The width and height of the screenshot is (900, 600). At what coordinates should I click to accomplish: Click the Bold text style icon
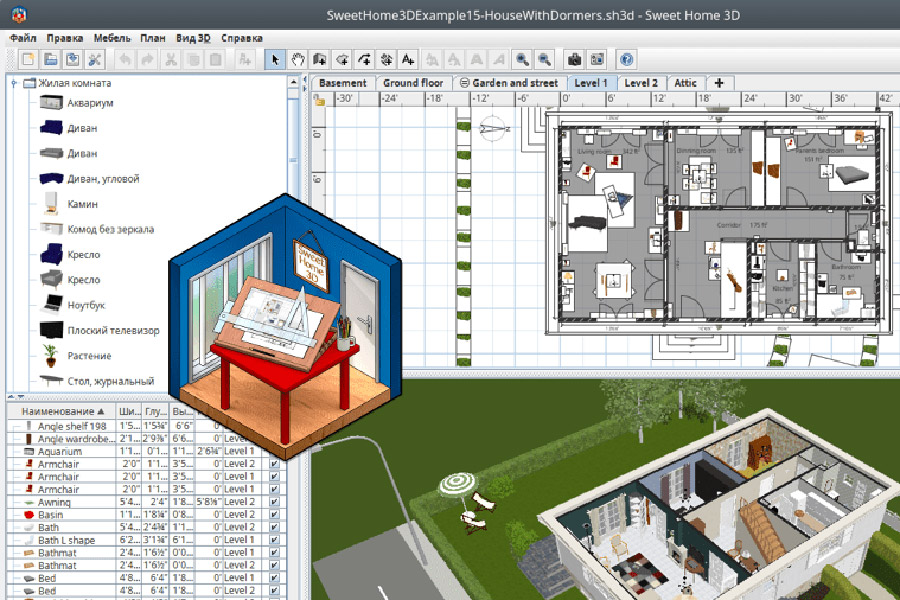(476, 59)
